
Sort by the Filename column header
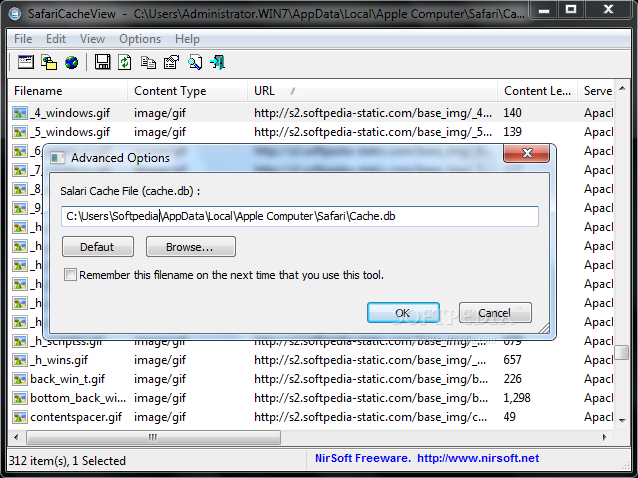(68, 91)
